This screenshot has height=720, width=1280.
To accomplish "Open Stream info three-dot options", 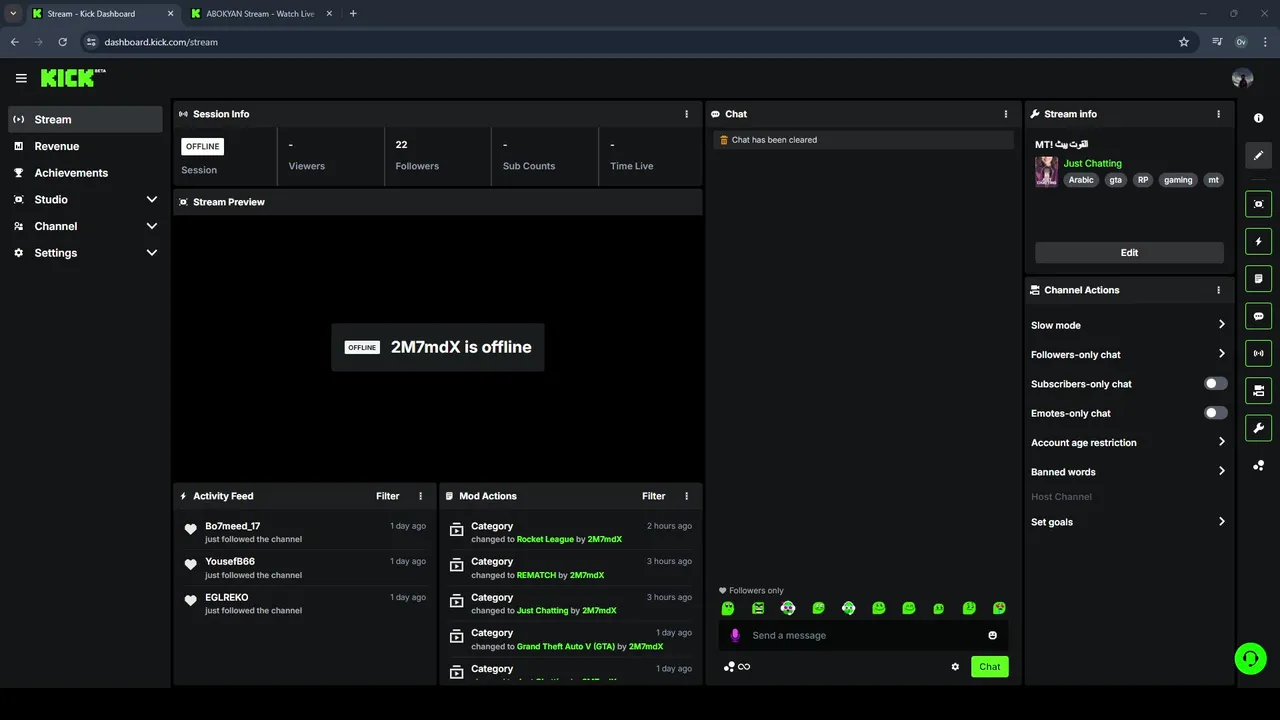I will (1218, 114).
